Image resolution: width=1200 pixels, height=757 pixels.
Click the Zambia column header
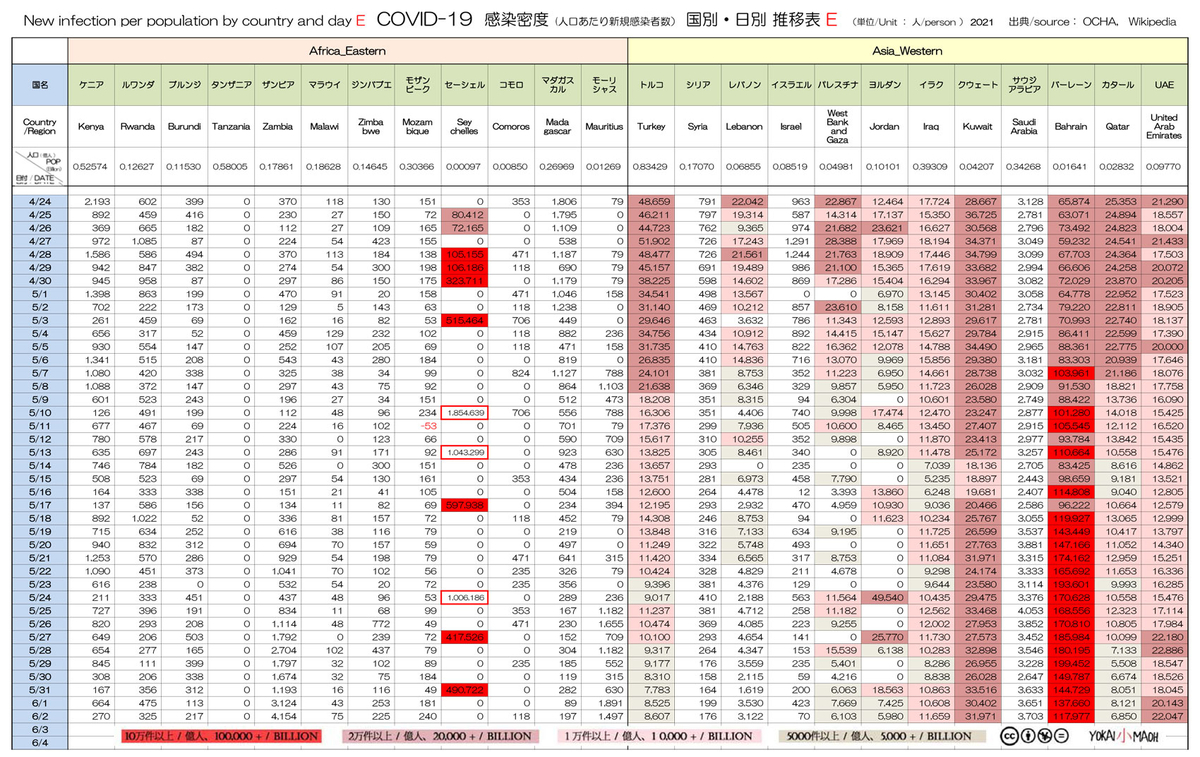point(277,127)
